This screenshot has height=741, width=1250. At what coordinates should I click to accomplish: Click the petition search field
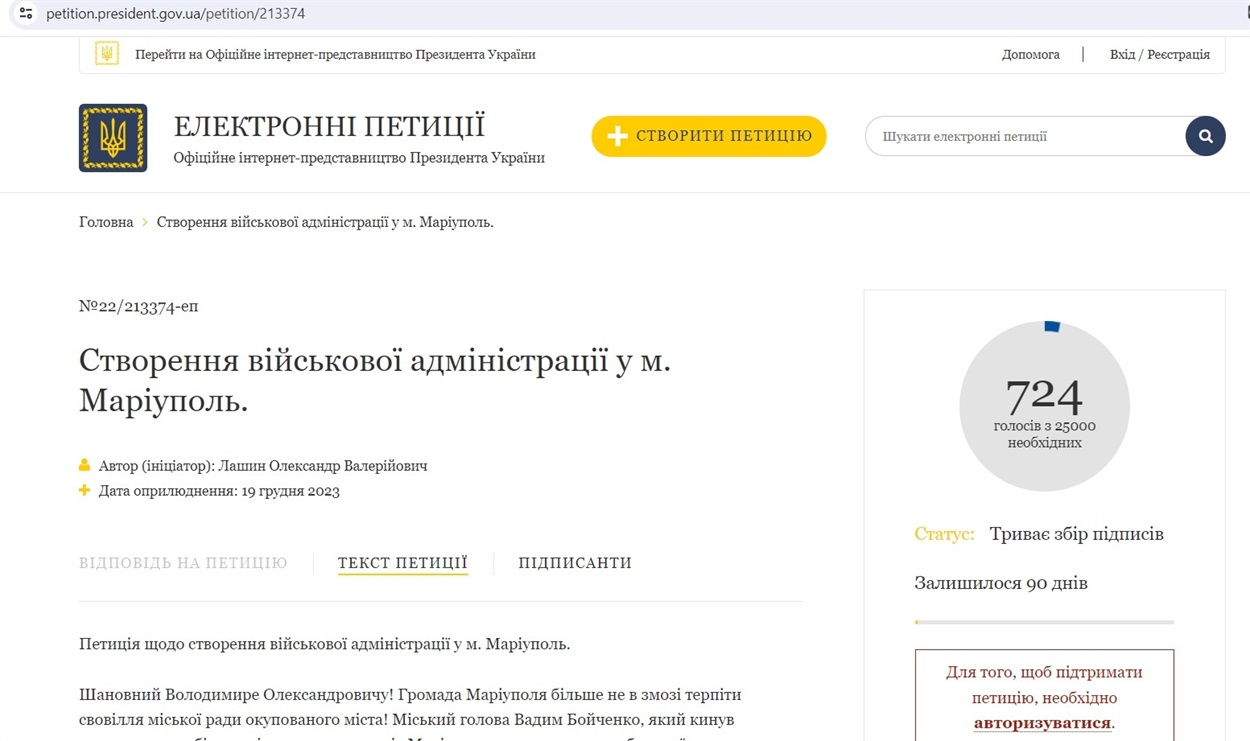point(1025,136)
